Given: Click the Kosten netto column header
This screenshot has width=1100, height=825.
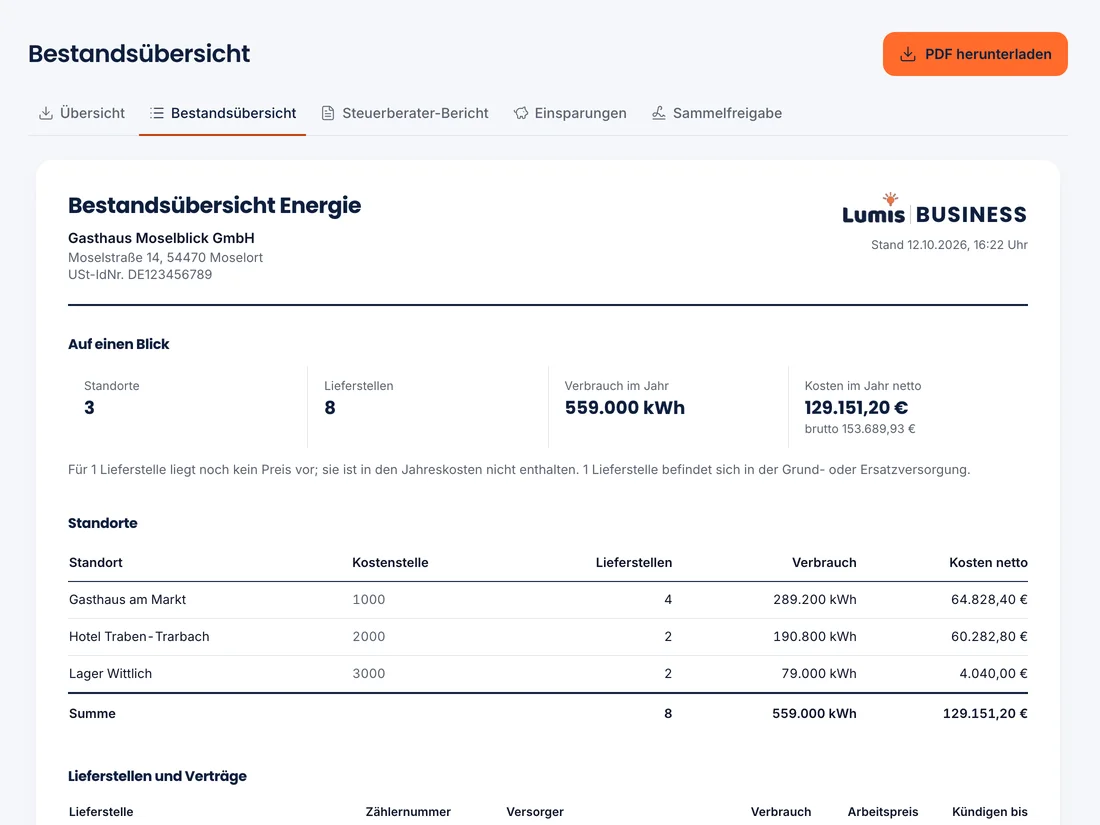Looking at the screenshot, I should click(x=988, y=563).
